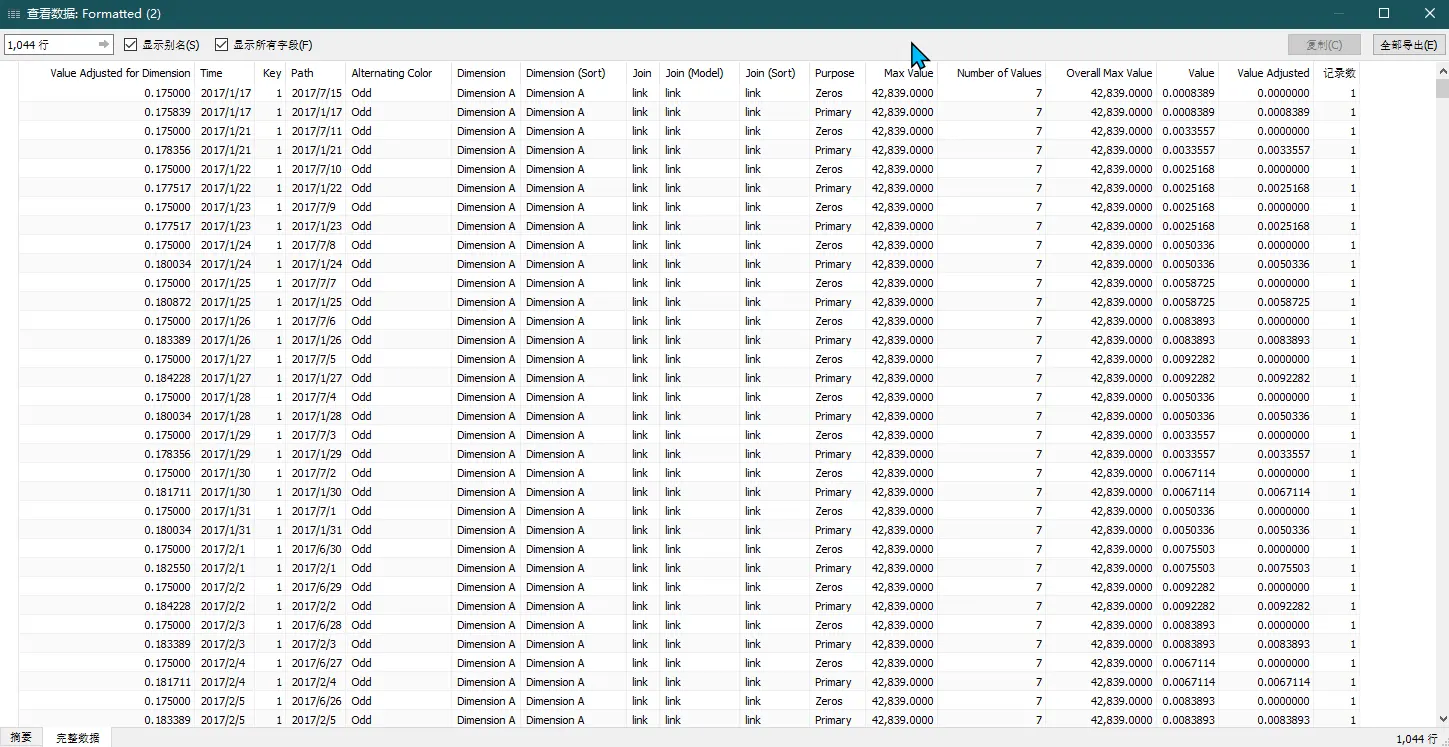Click the 记录数 column header
Viewport: 1449px width, 747px height.
point(1339,73)
